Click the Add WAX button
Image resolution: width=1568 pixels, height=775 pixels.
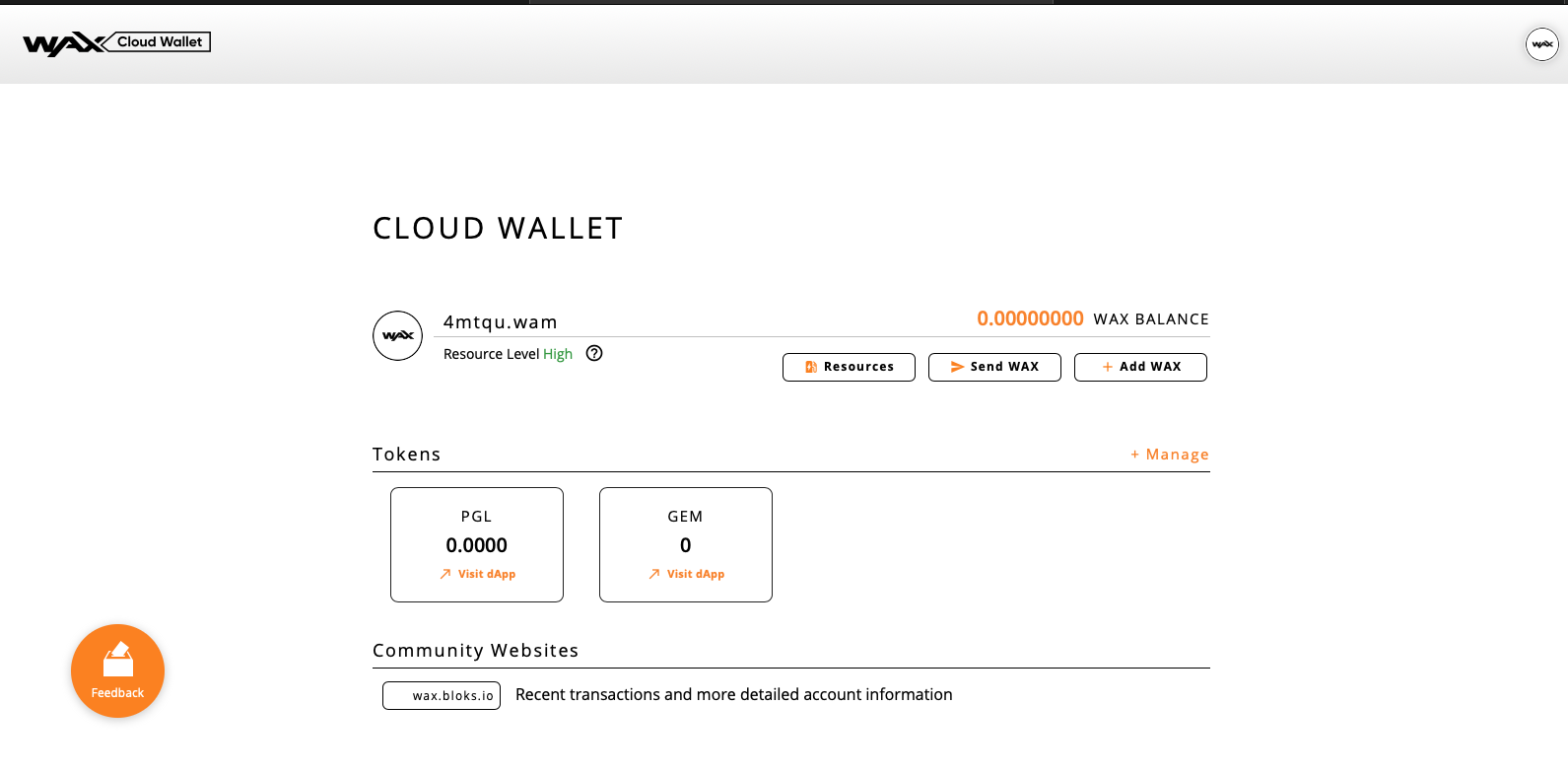click(1140, 367)
